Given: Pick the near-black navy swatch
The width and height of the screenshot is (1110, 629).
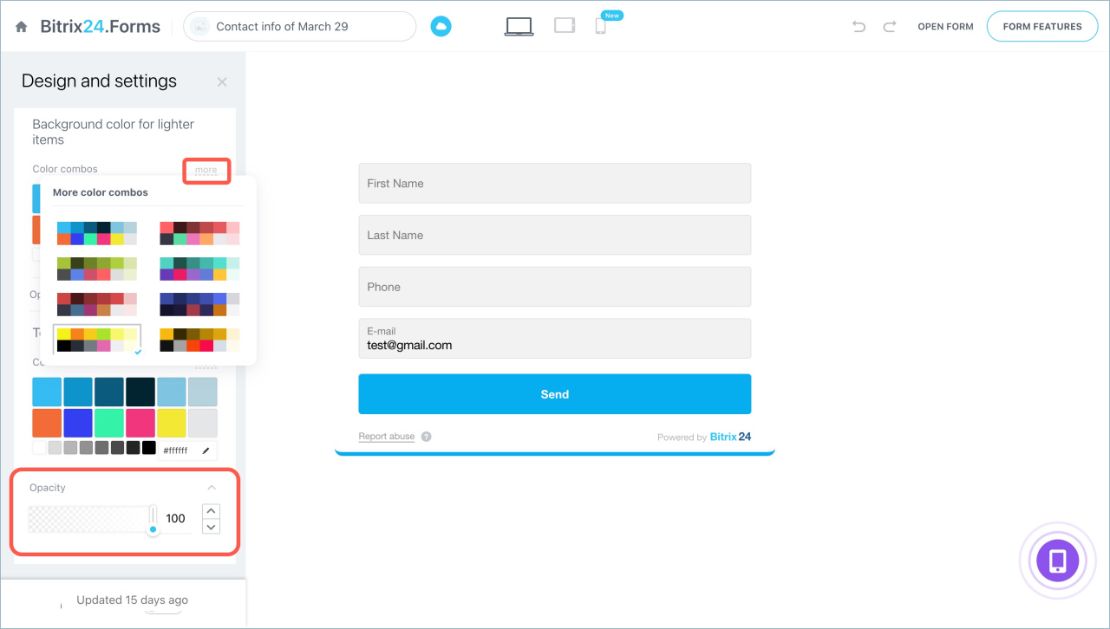Looking at the screenshot, I should [140, 392].
